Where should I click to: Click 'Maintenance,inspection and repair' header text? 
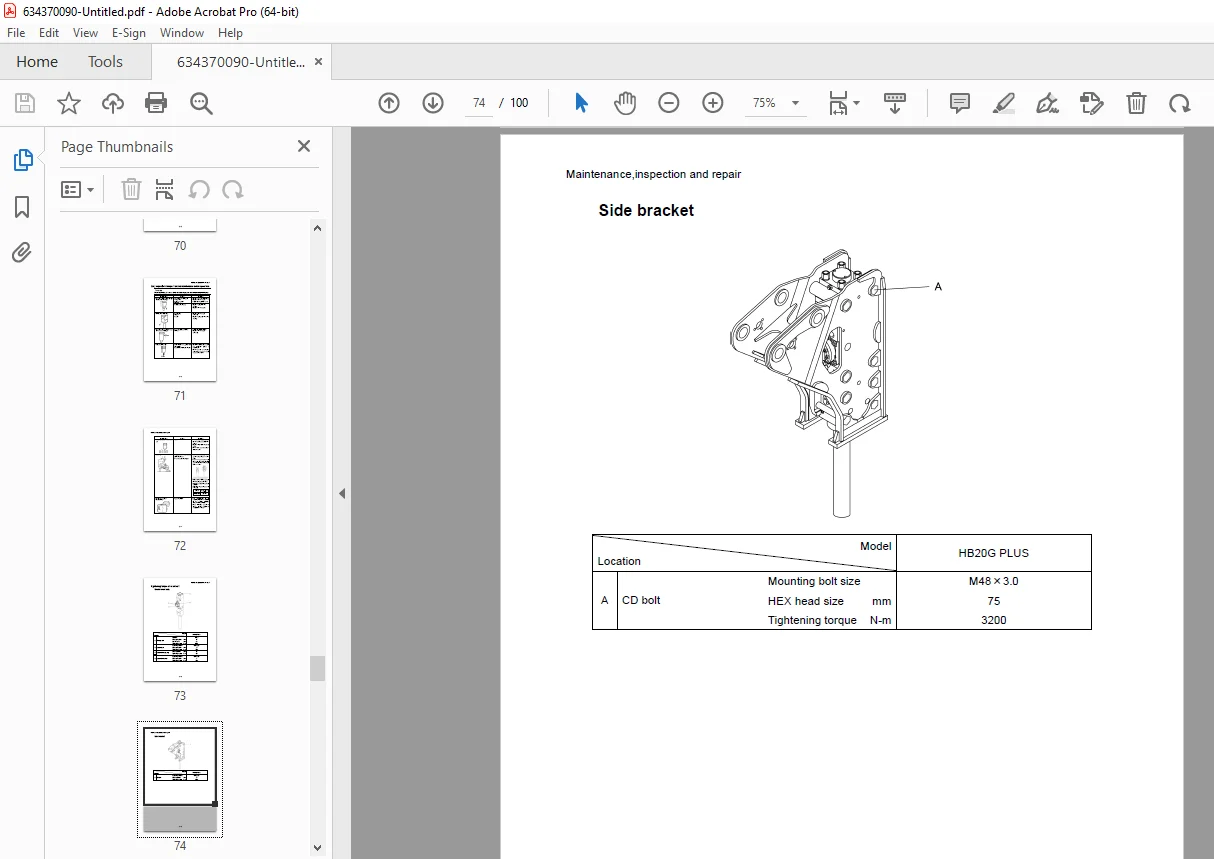pyautogui.click(x=653, y=174)
